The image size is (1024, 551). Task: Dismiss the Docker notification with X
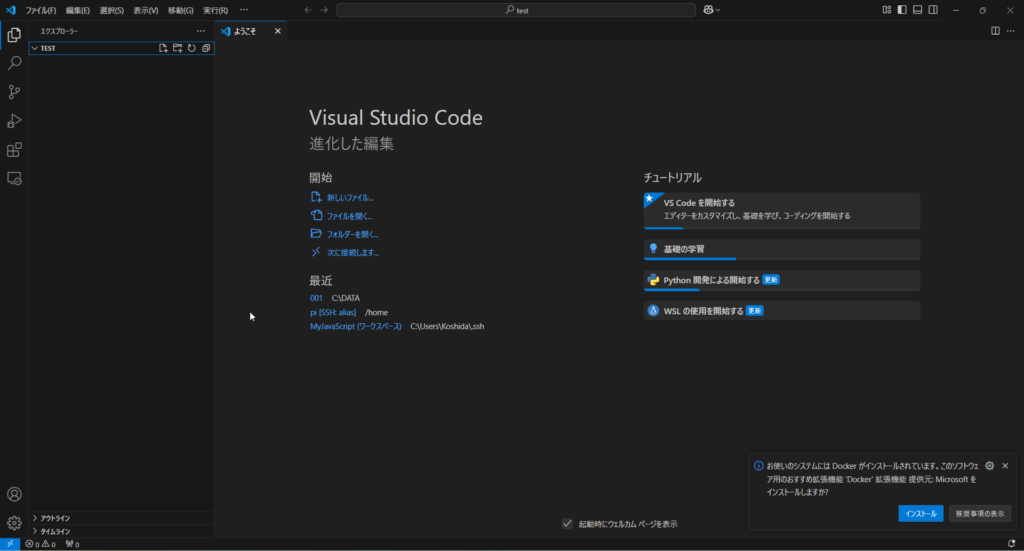coord(1005,466)
